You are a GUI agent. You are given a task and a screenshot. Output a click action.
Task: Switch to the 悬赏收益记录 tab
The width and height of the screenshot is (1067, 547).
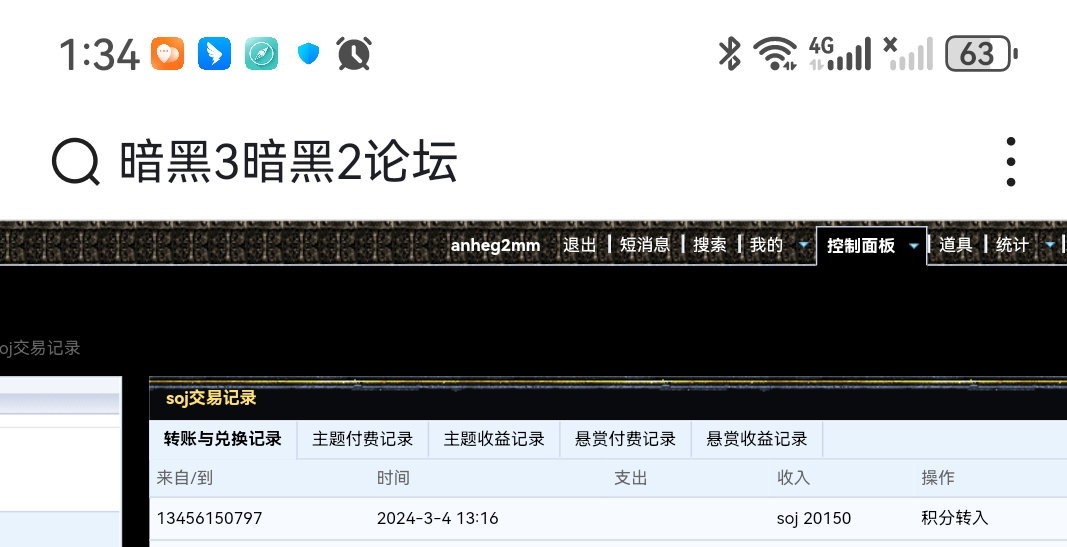tap(756, 439)
